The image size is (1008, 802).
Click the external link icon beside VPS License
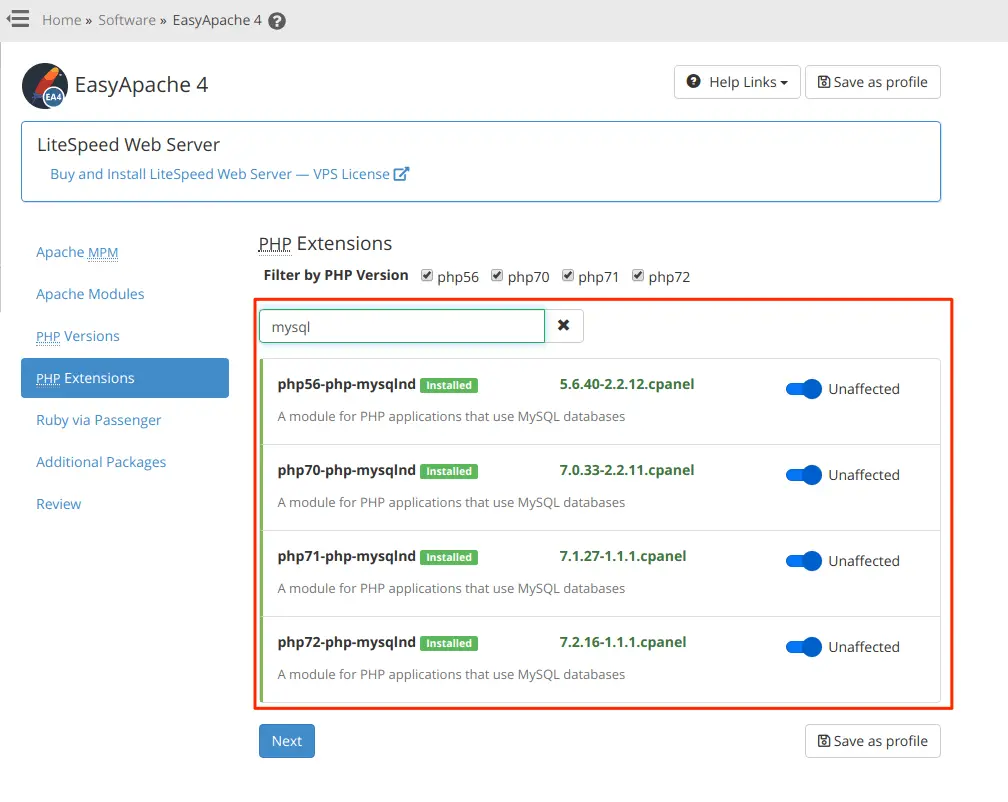click(400, 172)
